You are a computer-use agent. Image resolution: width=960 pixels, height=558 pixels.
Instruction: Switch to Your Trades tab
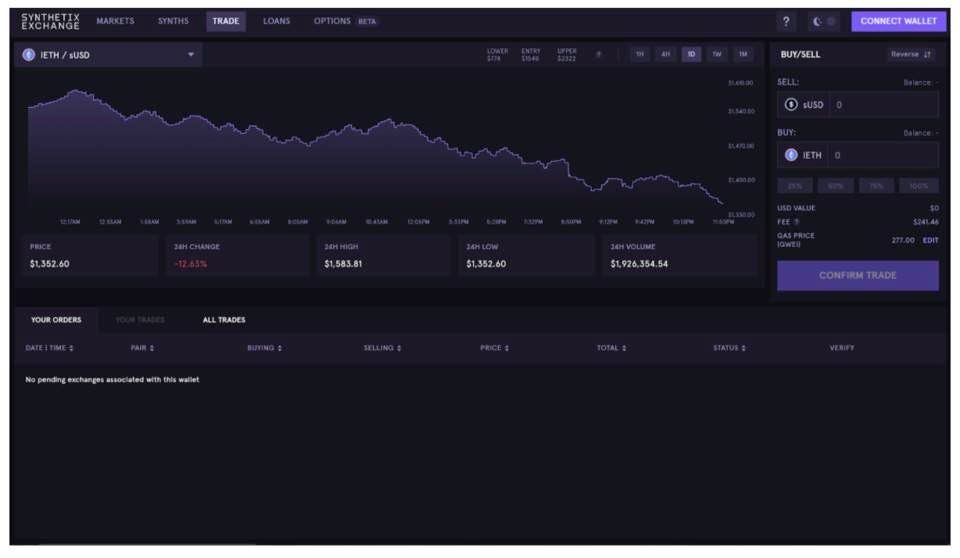140,320
